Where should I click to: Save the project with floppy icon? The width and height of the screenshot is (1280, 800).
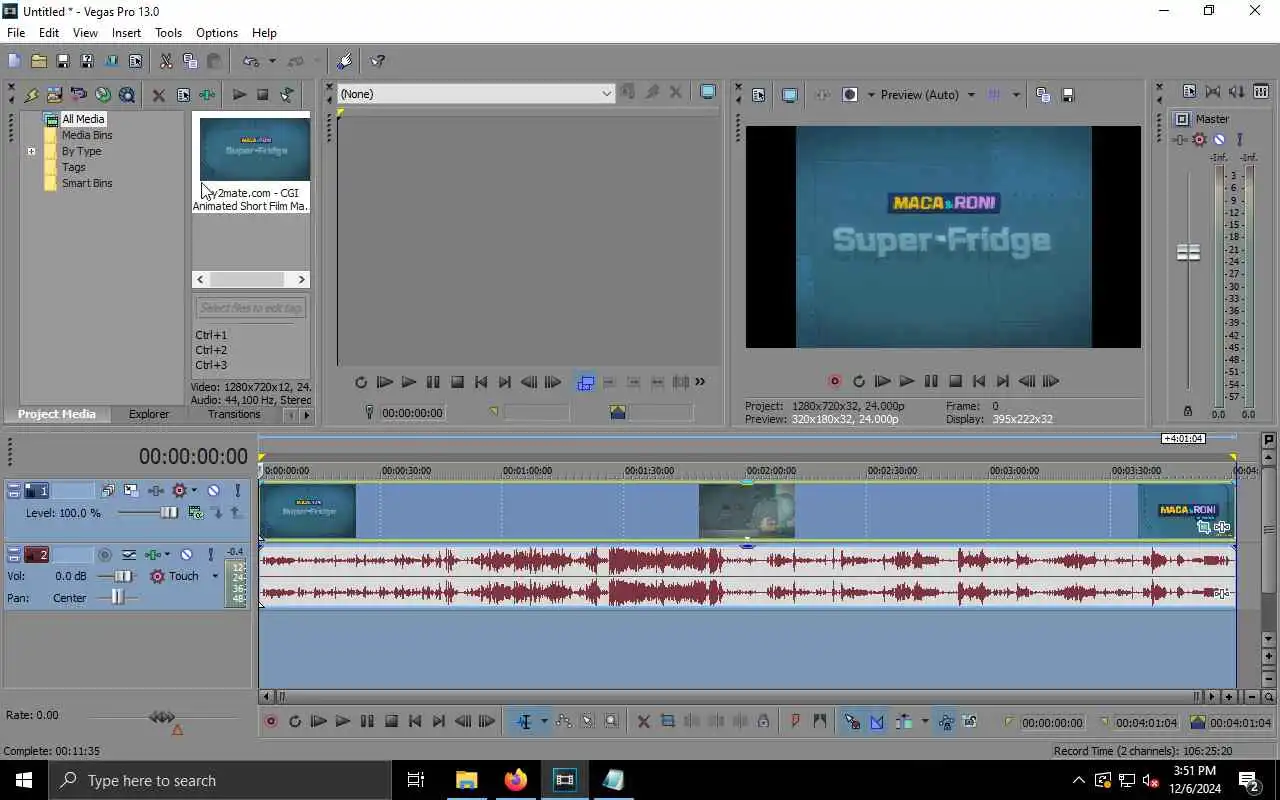coord(62,61)
